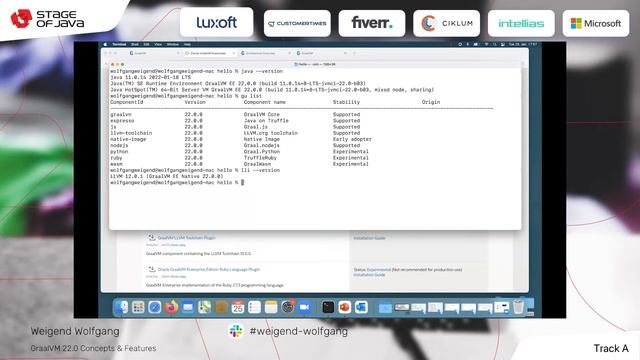Click the menu bar date and time
The width and height of the screenshot is (640, 360).
[x=523, y=44]
